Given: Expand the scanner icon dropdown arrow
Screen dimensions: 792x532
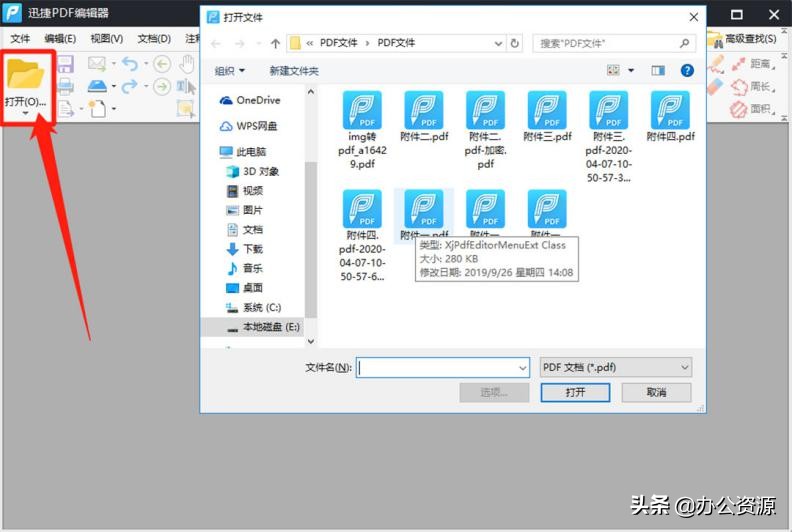Looking at the screenshot, I should pos(114,86).
